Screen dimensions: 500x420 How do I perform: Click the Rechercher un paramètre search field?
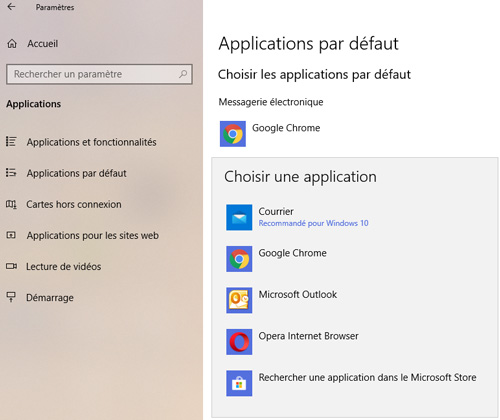click(99, 74)
